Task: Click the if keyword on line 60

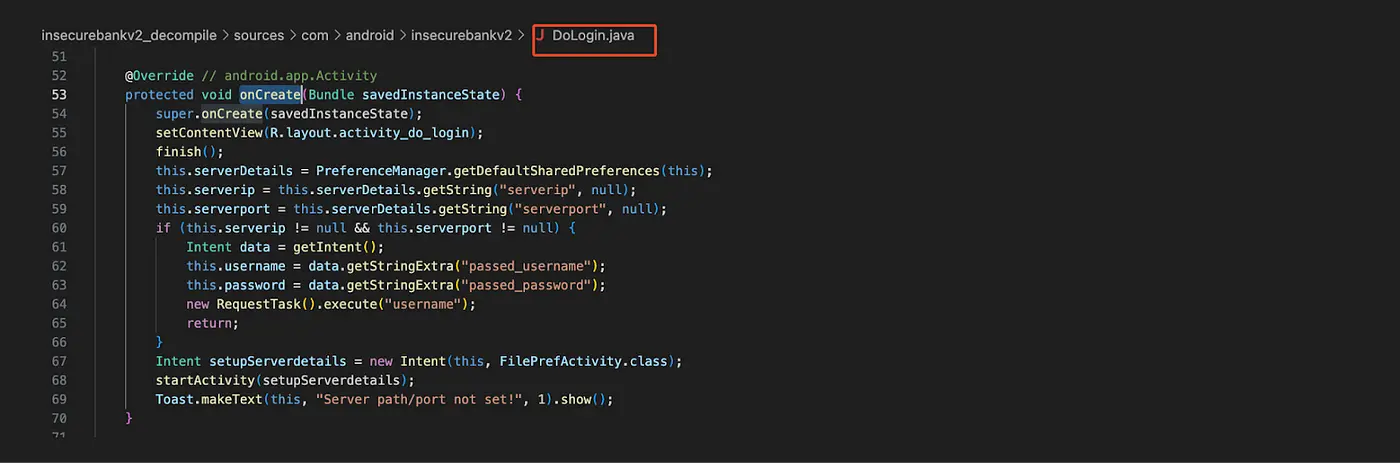Action: [163, 228]
